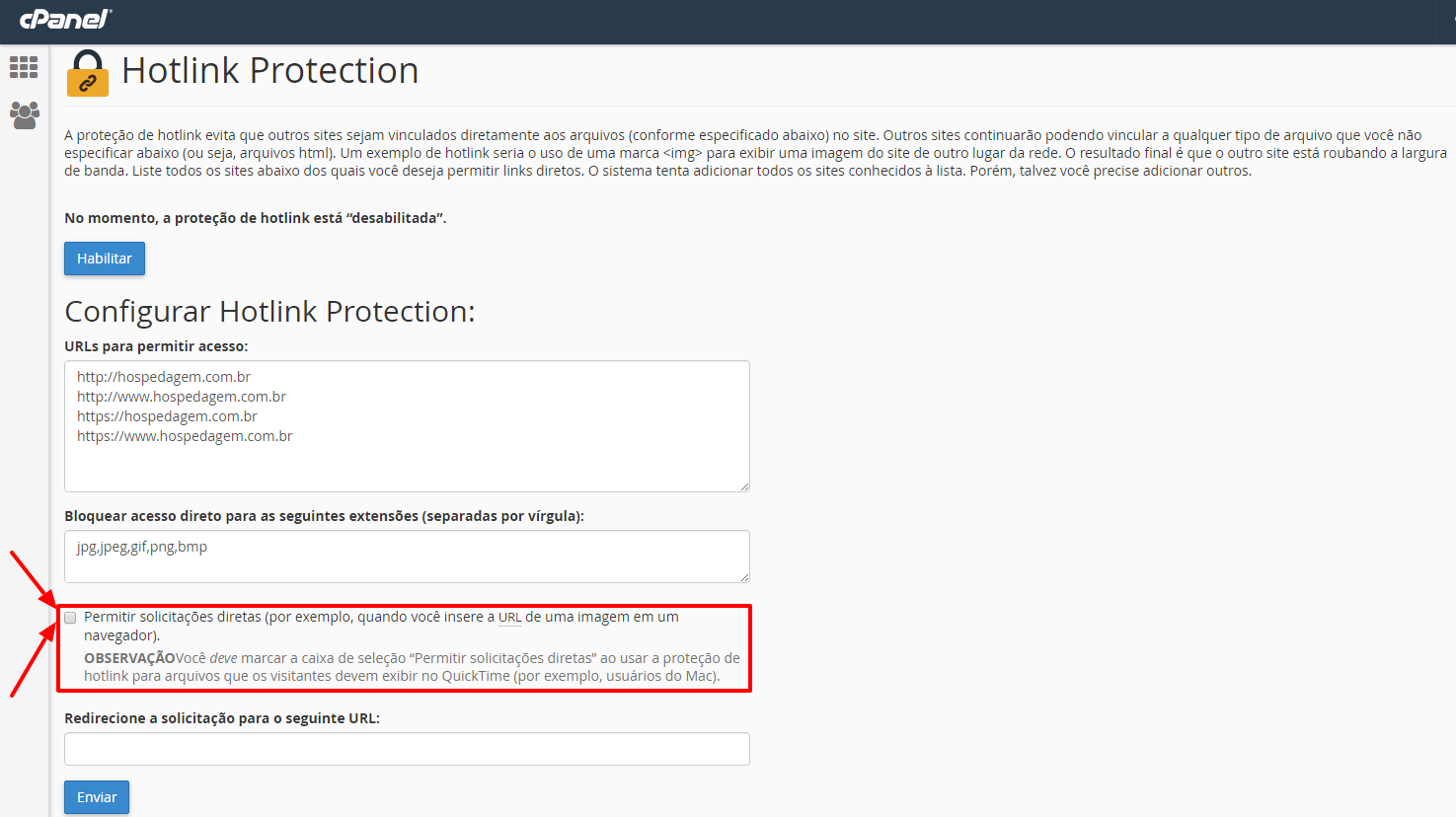Click the resize handle of the URLs text area
Image resolution: width=1456 pixels, height=817 pixels.
(744, 486)
